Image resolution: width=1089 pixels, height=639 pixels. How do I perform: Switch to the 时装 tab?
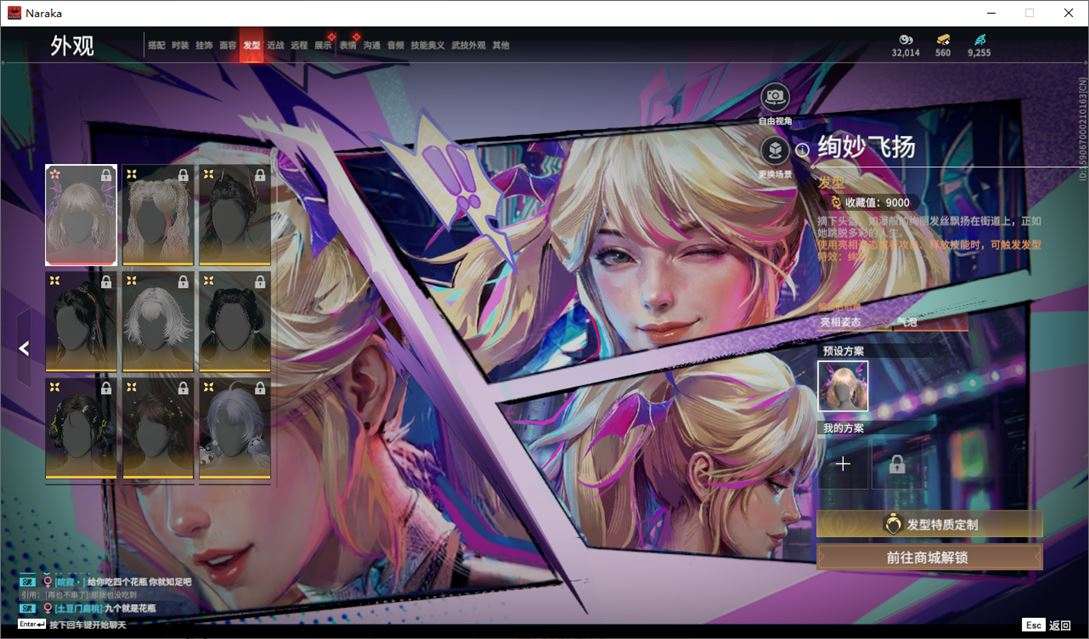(x=180, y=45)
